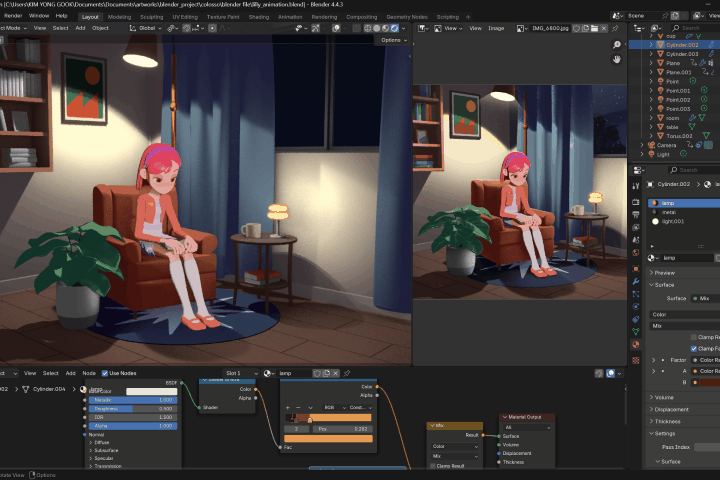720x480 pixels.
Task: Open the Particles properties tab
Action: tap(636, 294)
